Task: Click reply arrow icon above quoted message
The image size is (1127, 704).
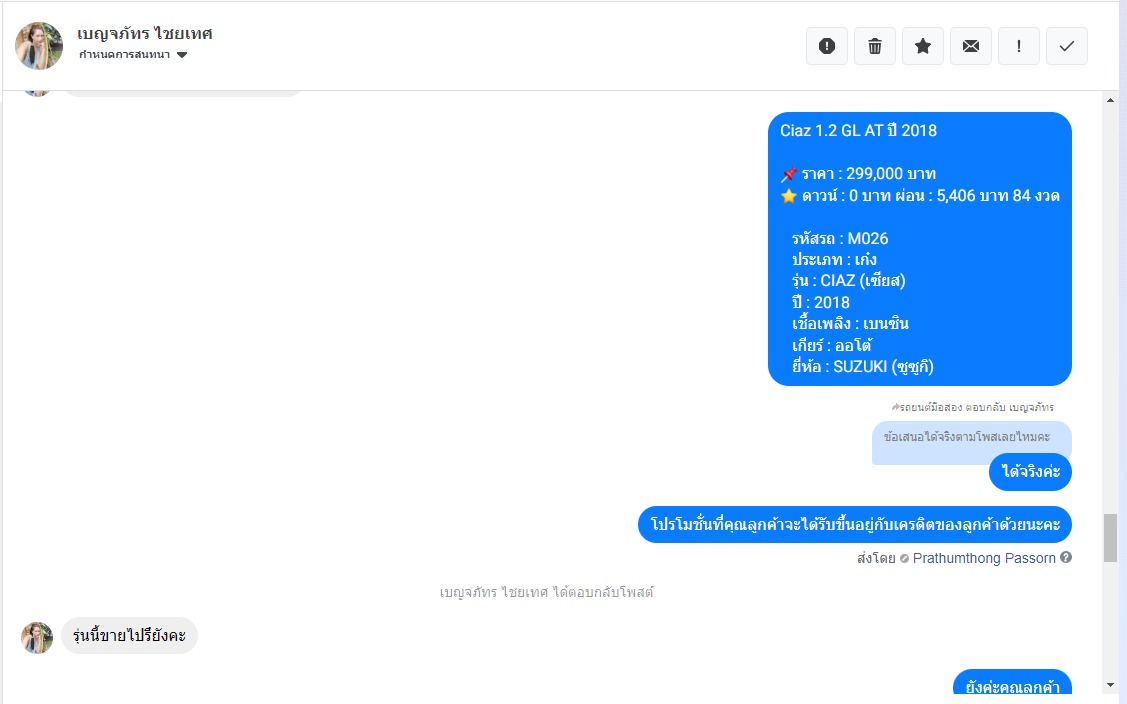Action: pos(896,407)
